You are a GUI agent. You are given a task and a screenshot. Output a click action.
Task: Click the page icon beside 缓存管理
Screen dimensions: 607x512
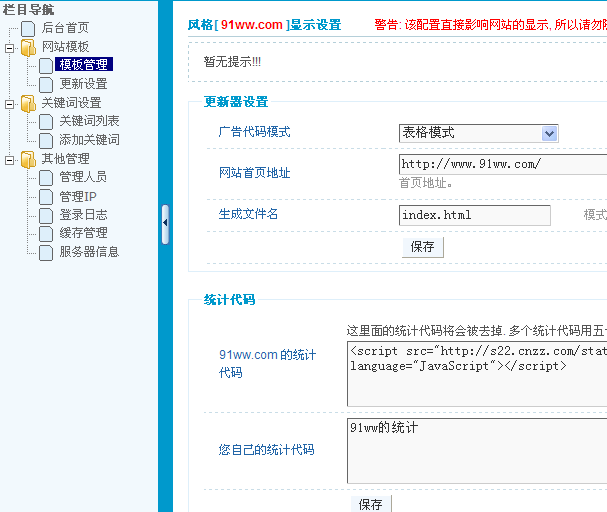tap(46, 233)
